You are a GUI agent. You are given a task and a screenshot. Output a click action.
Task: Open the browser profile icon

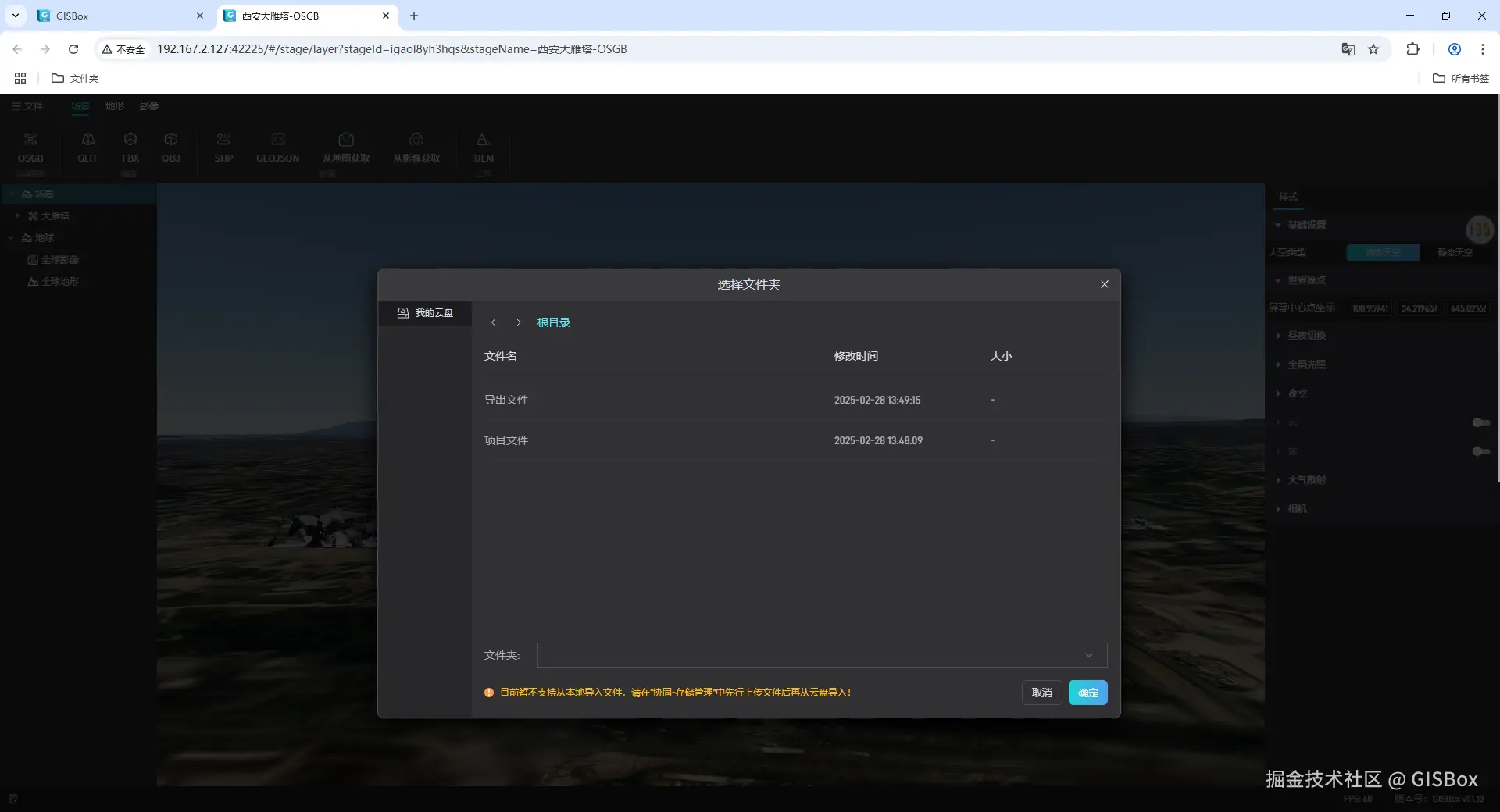[x=1454, y=49]
